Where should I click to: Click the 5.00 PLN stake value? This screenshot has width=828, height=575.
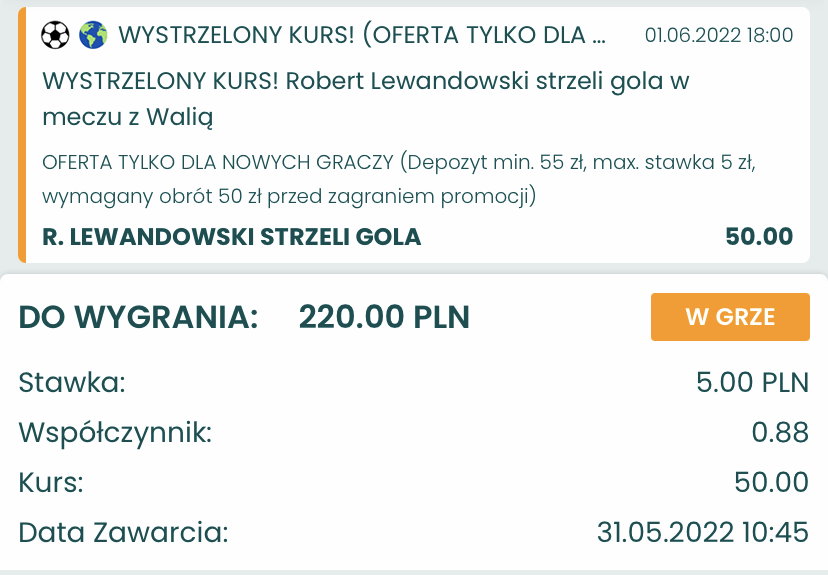752,382
